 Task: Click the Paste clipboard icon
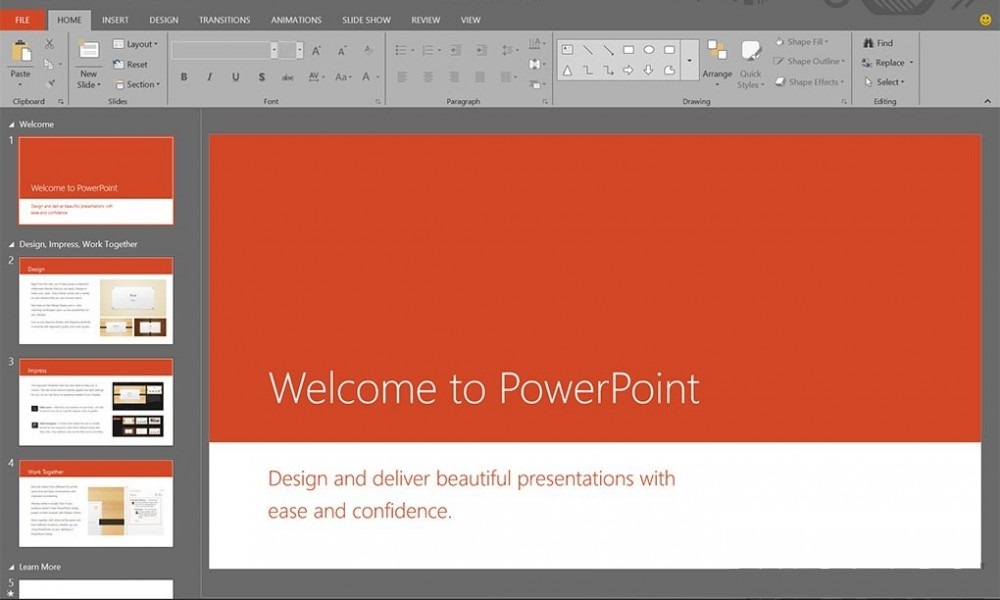point(21,52)
